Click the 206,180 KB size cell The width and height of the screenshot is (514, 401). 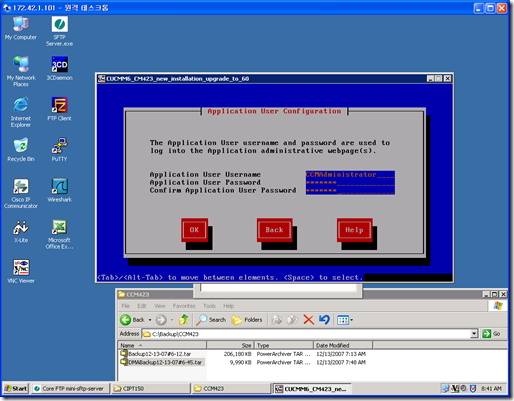237,354
